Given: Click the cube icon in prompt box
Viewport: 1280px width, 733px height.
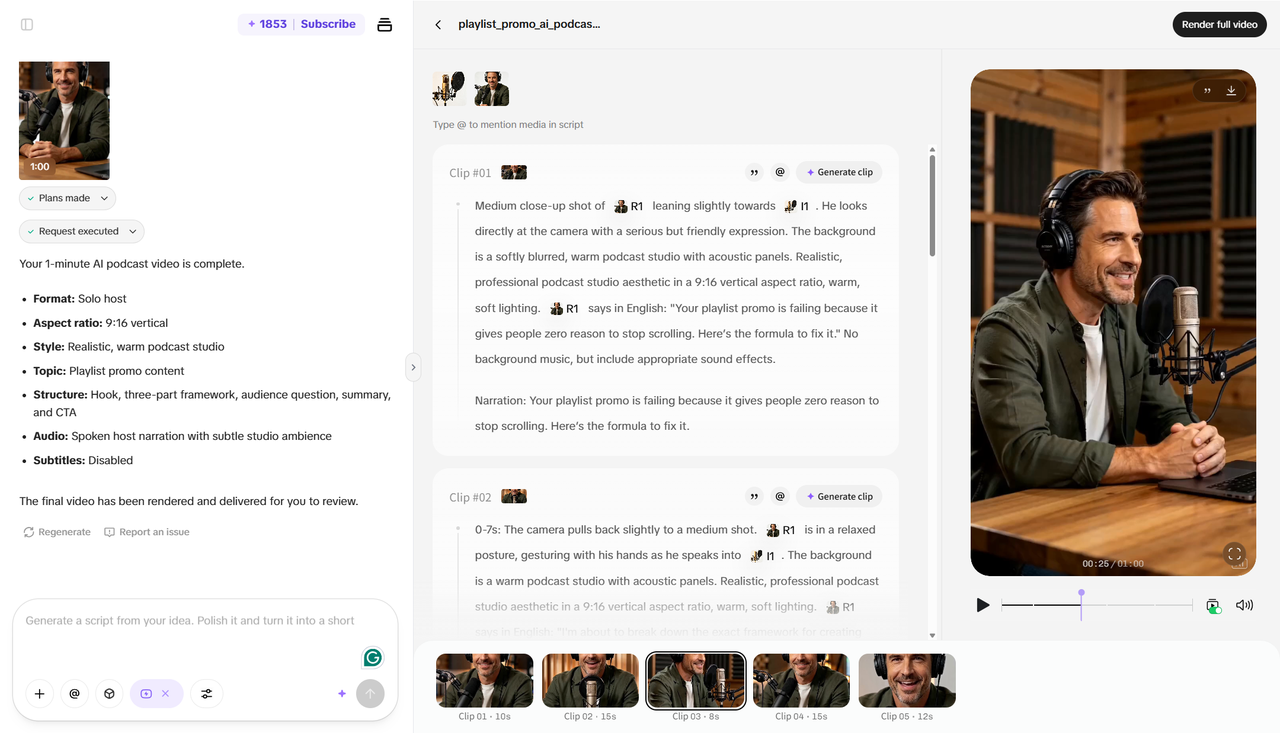Looking at the screenshot, I should (109, 693).
